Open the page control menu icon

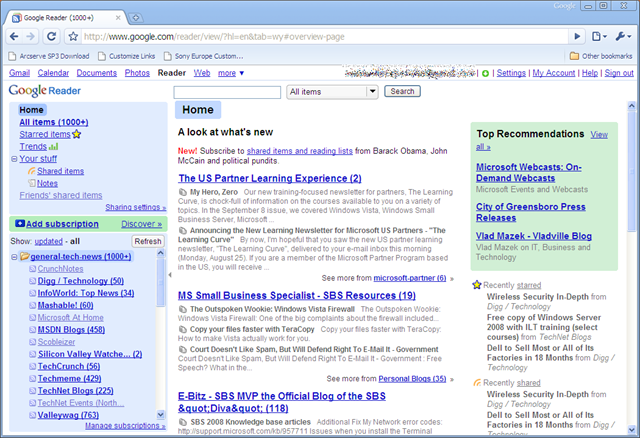pos(599,37)
